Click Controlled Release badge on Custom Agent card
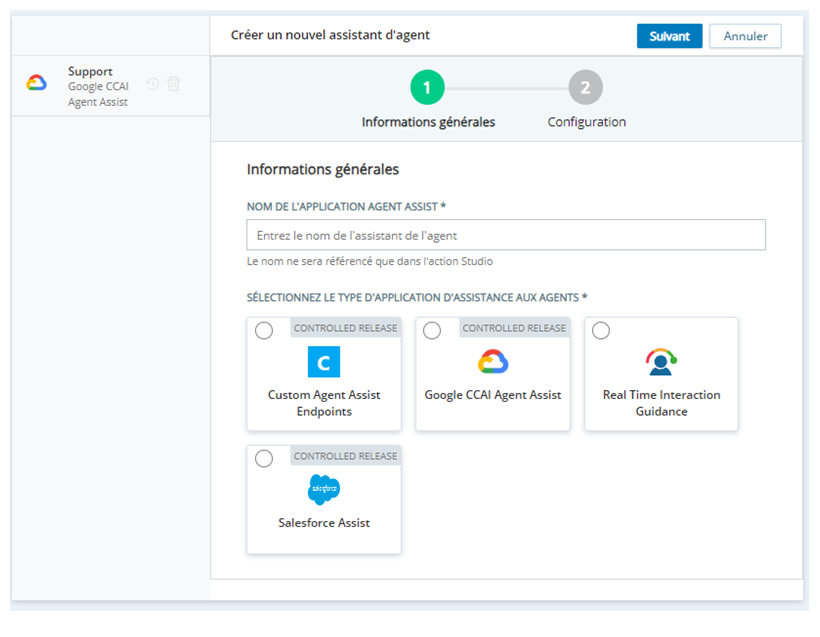Image resolution: width=820 pixels, height=637 pixels. [345, 328]
